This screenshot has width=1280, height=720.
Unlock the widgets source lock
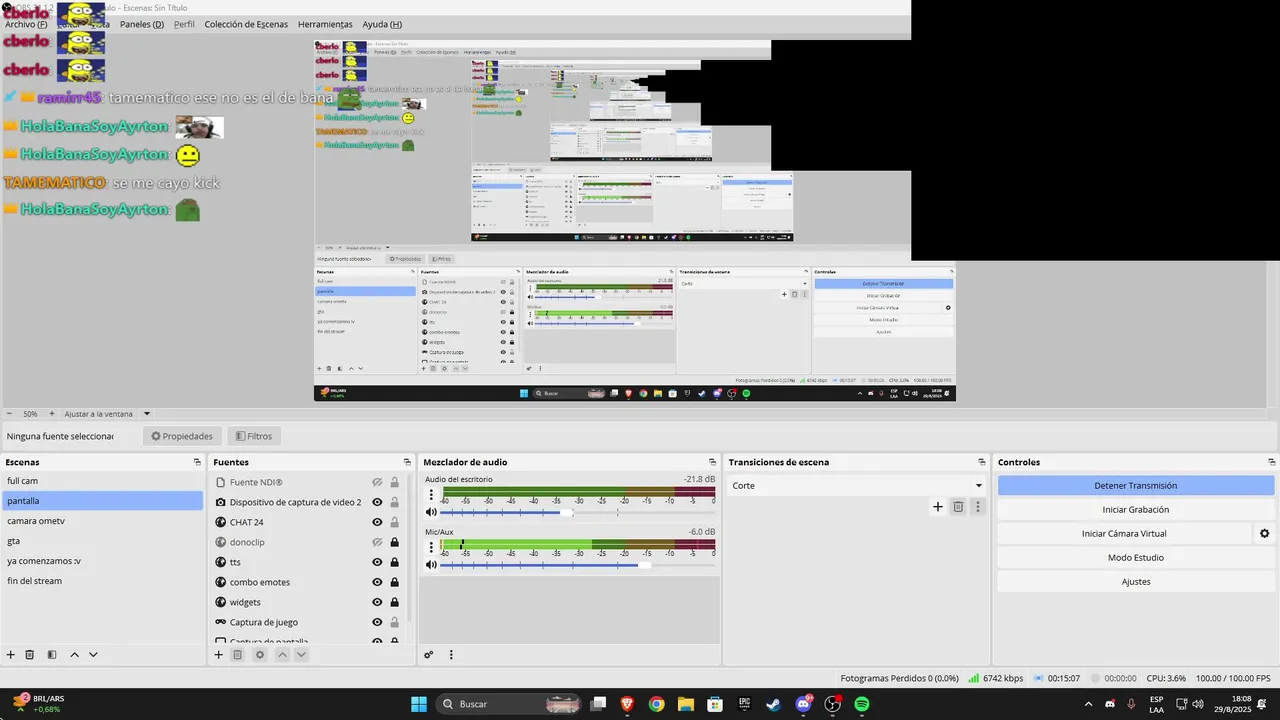pos(395,602)
